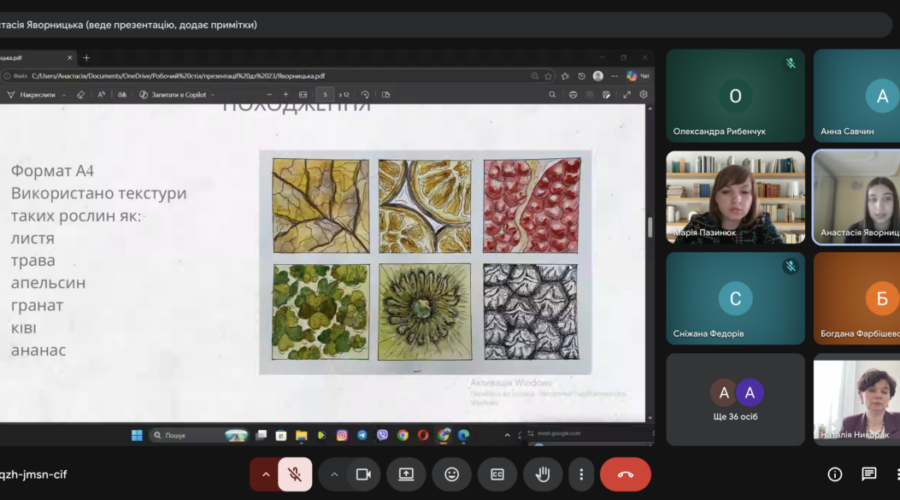Open the Edge profile avatar icon
Viewport: 900px width, 500px height.
598,76
